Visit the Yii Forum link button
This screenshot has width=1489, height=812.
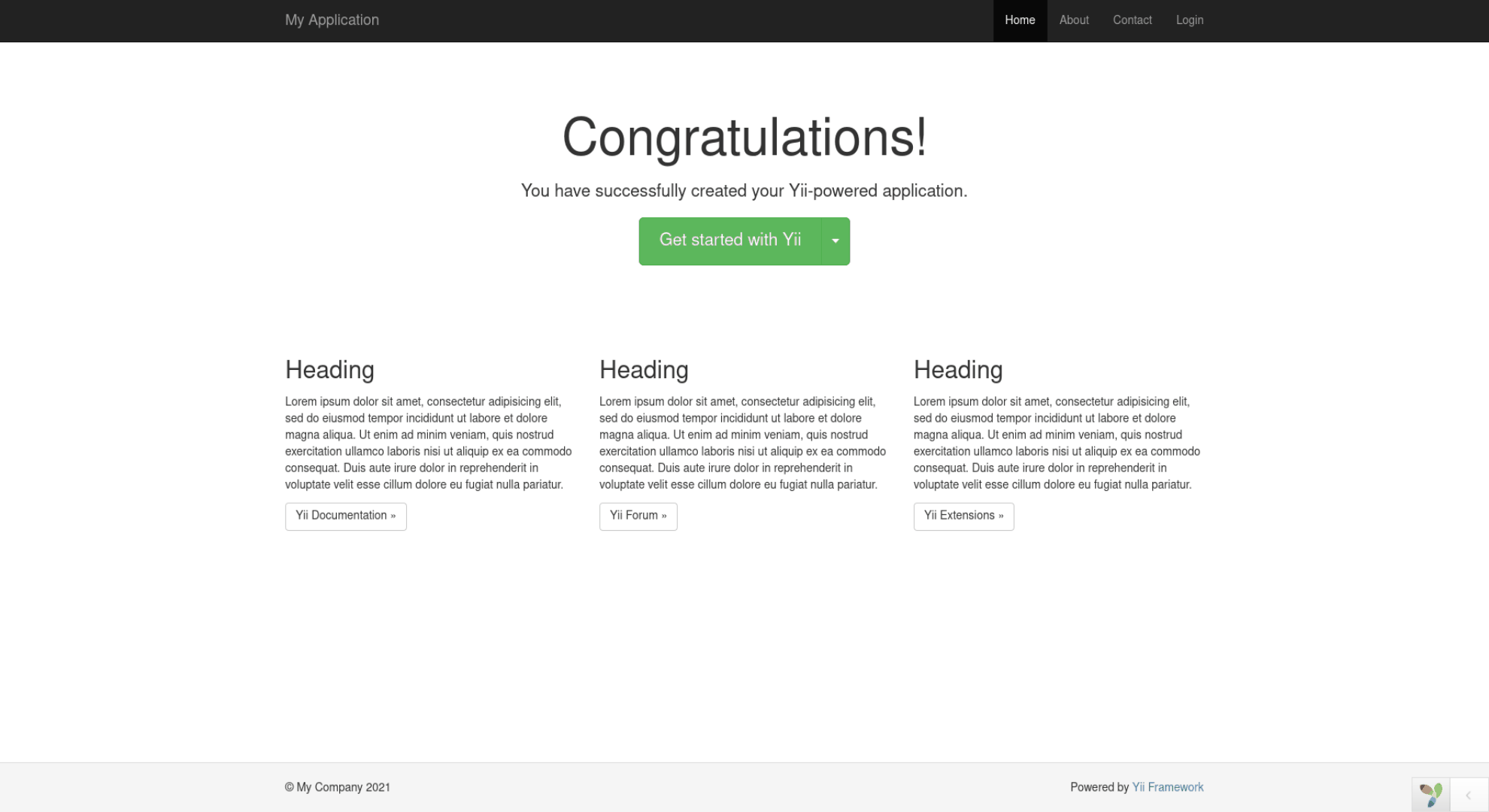(638, 516)
